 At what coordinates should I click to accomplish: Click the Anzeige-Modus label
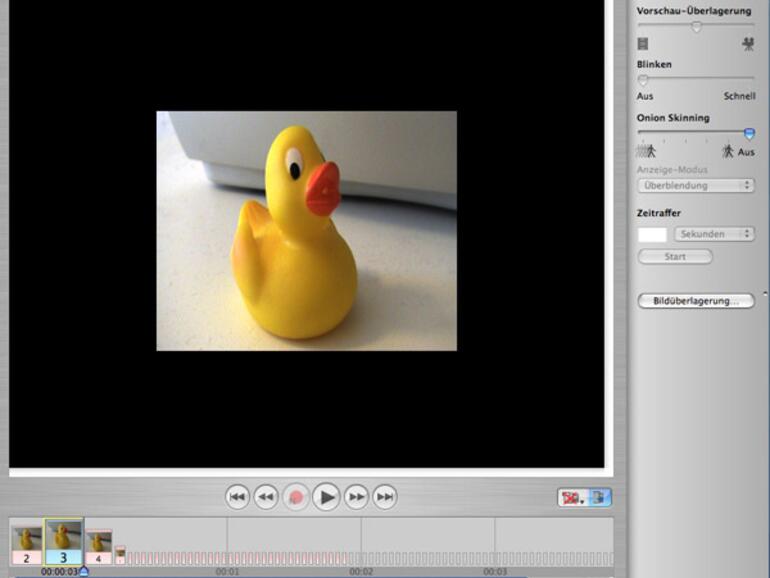coord(672,170)
